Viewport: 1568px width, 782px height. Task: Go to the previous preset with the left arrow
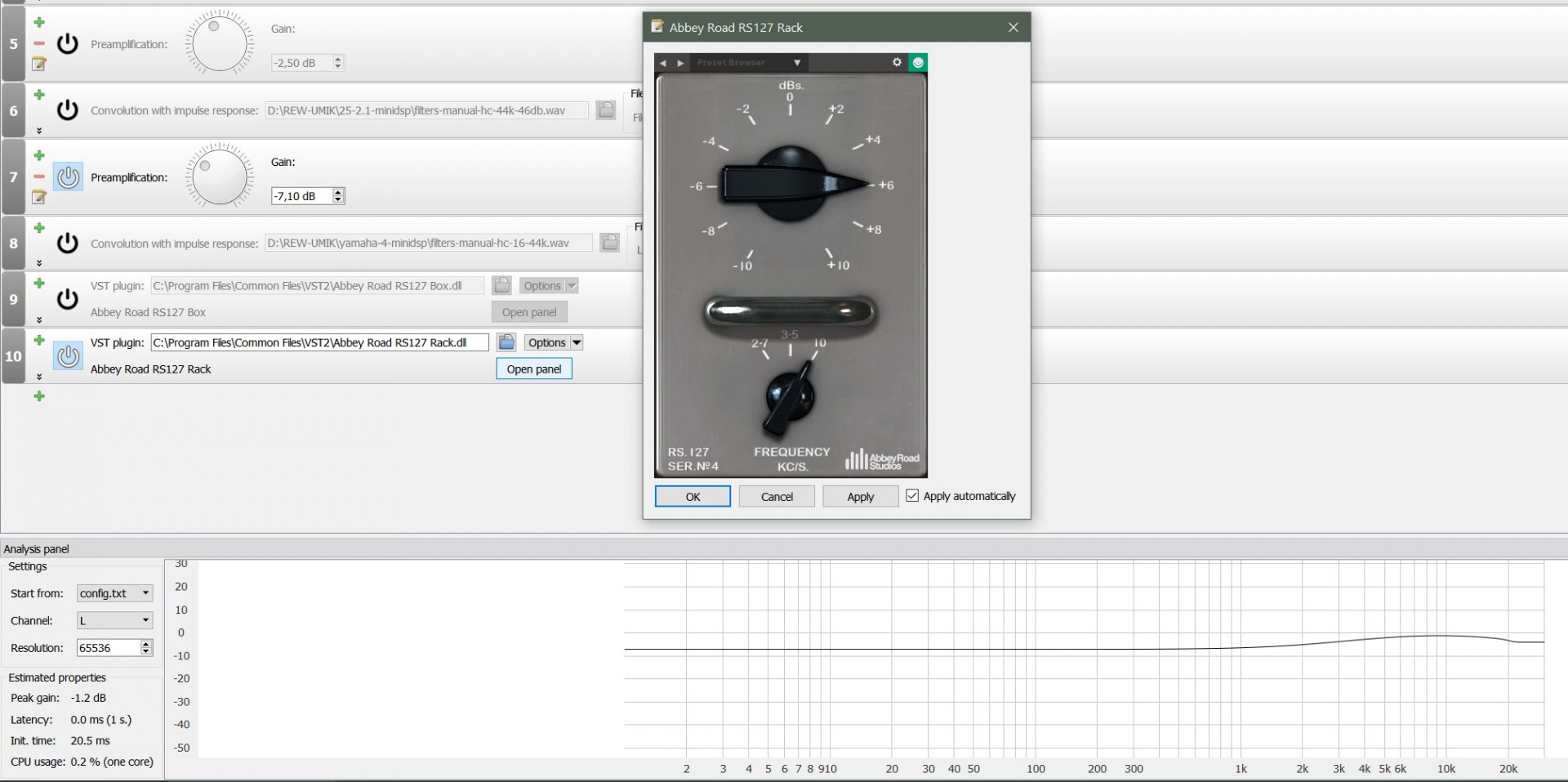pos(663,63)
